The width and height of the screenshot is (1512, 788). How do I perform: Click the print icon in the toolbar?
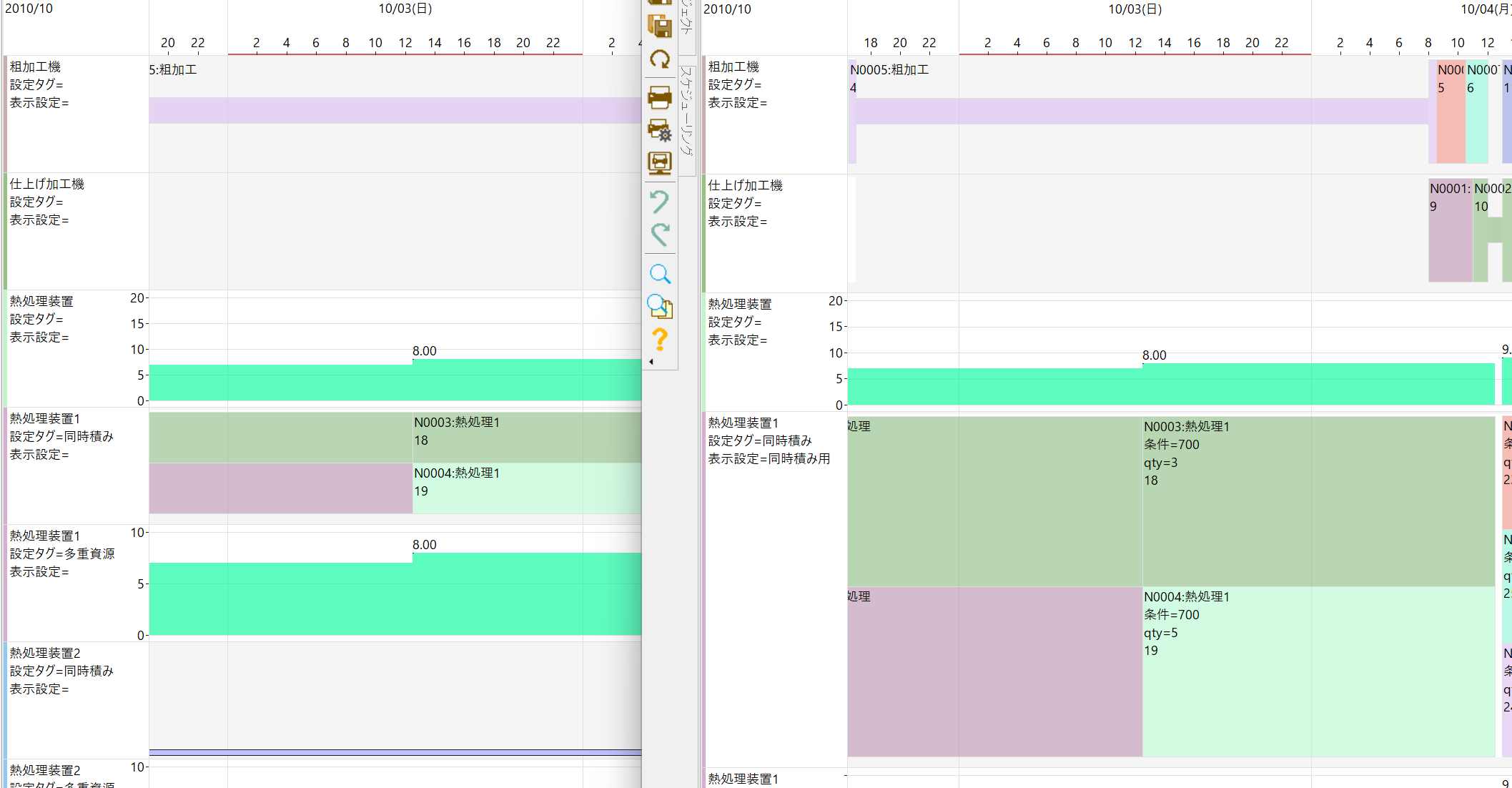point(659,97)
